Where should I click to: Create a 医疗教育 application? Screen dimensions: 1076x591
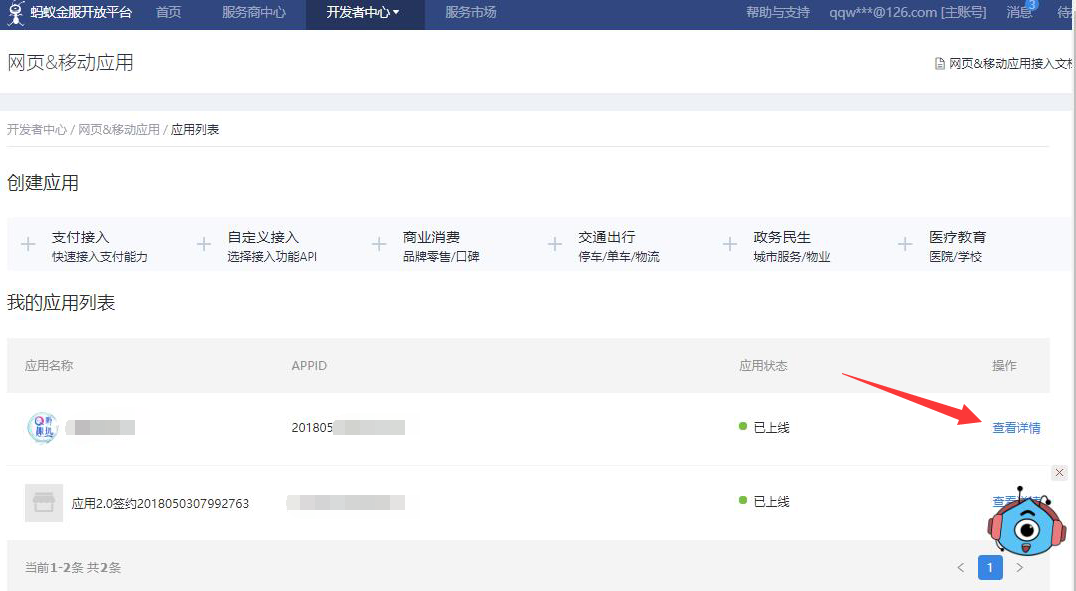pyautogui.click(x=905, y=245)
